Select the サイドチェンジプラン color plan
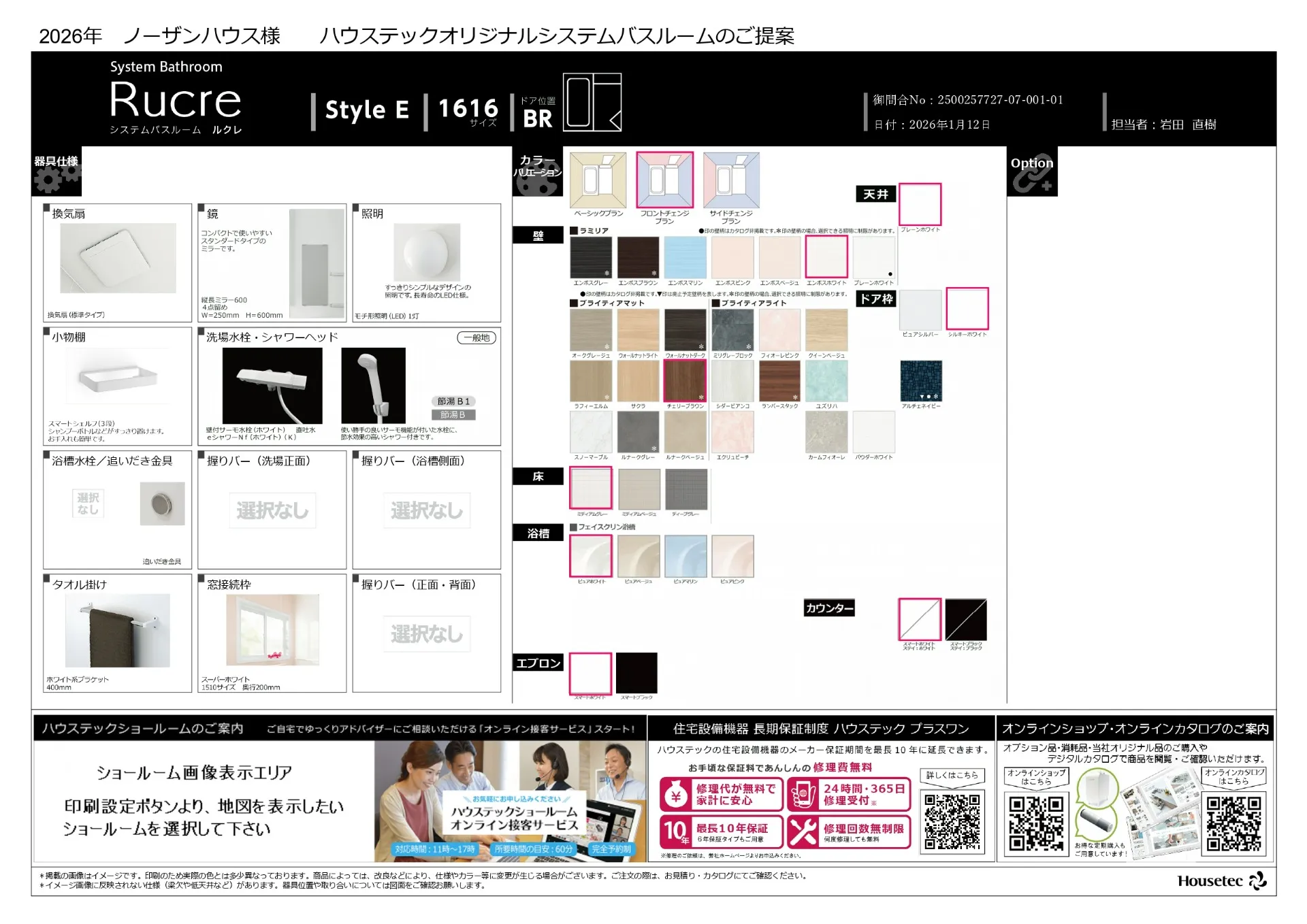 click(731, 180)
